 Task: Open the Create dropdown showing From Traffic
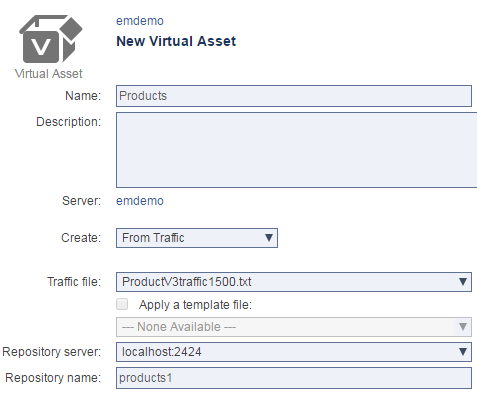pos(197,238)
